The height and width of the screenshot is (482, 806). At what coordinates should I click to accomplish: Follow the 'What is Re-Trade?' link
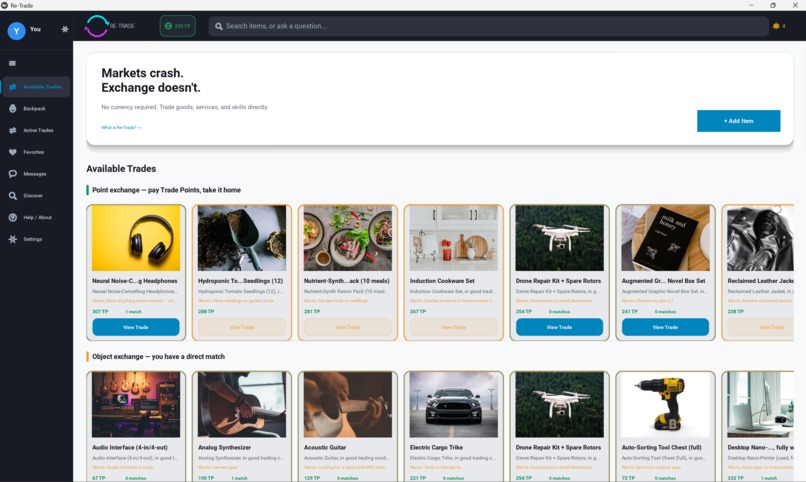click(x=121, y=127)
